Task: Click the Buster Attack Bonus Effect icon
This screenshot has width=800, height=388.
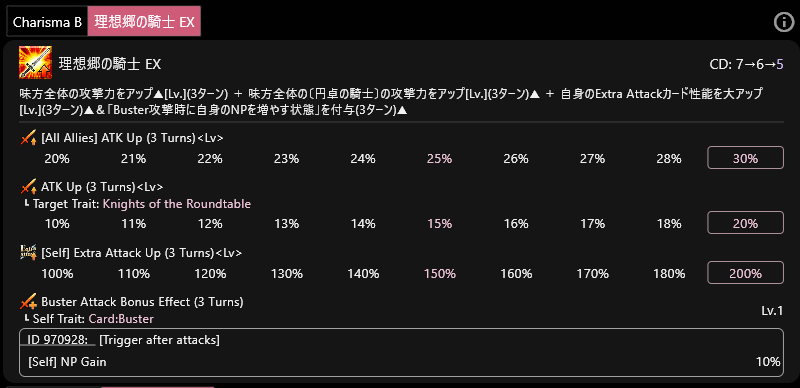Action: 28,302
